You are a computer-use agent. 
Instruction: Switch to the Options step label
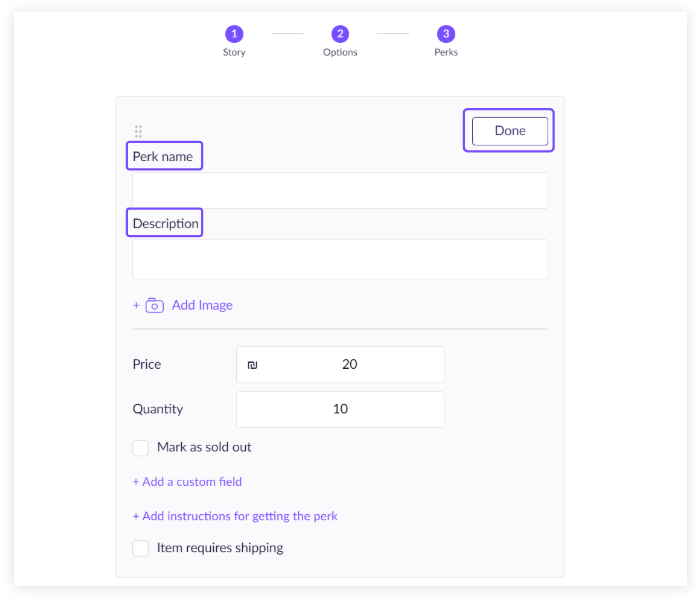tap(340, 52)
